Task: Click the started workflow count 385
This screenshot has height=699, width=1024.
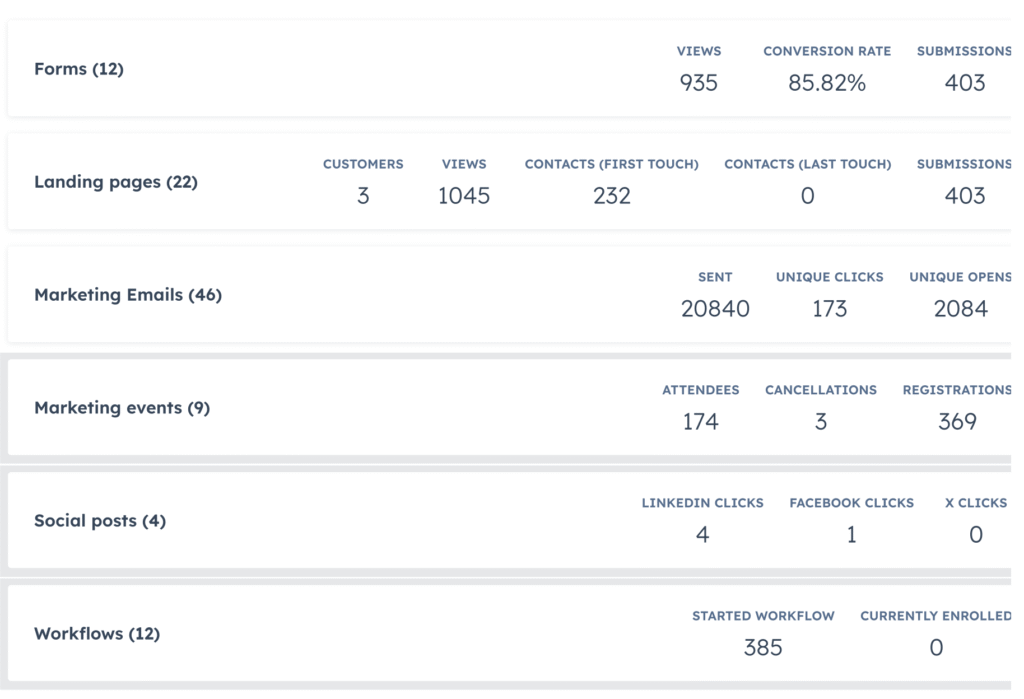Action: pyautogui.click(x=763, y=648)
